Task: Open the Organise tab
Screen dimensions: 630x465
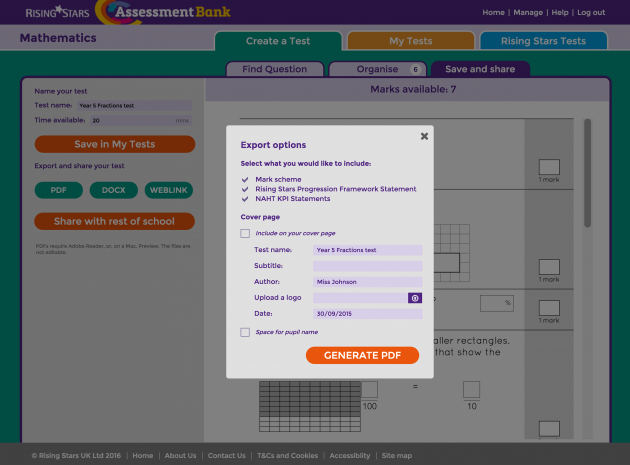Action: (378, 69)
